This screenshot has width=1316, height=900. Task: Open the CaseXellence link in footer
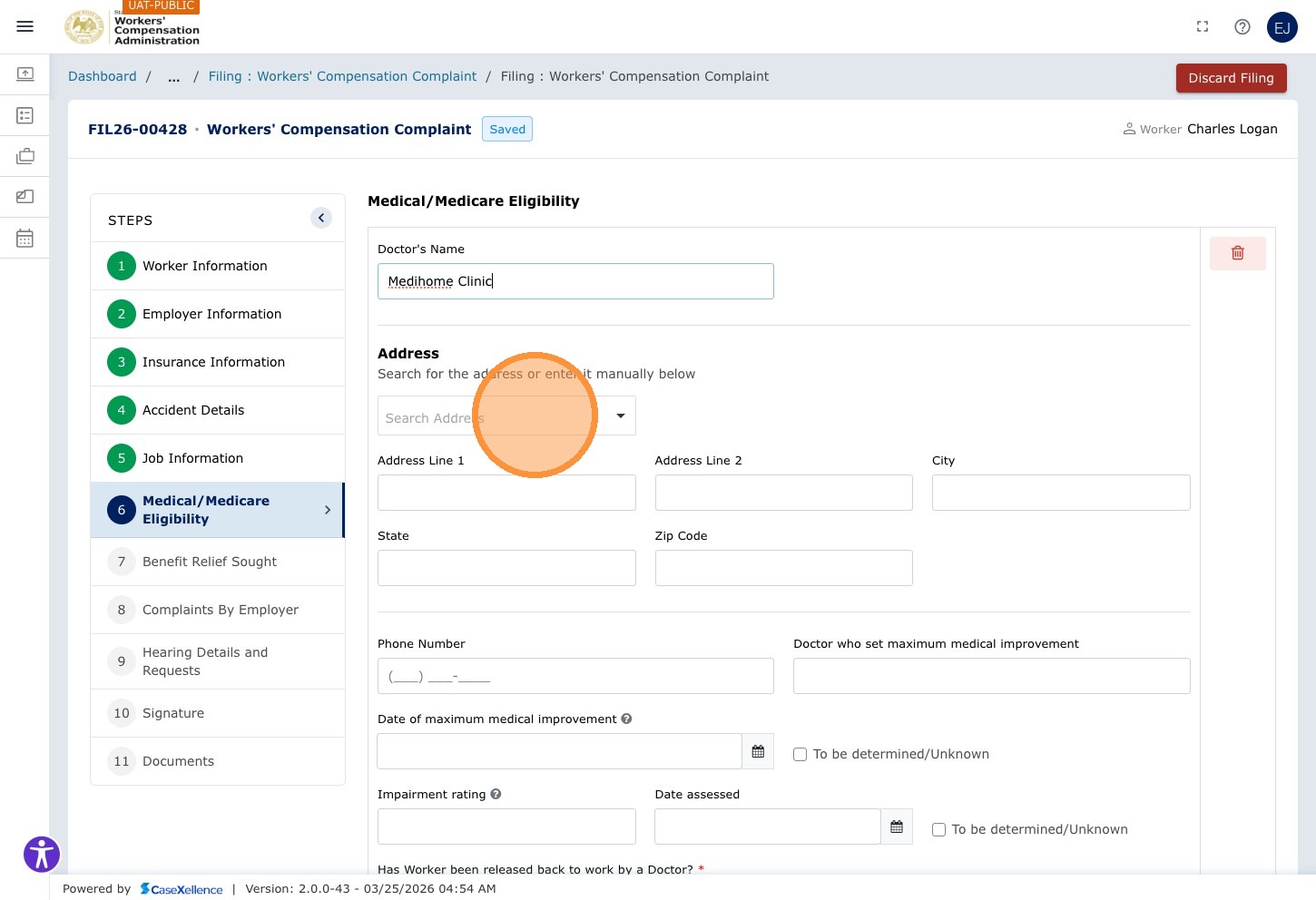pos(182,889)
